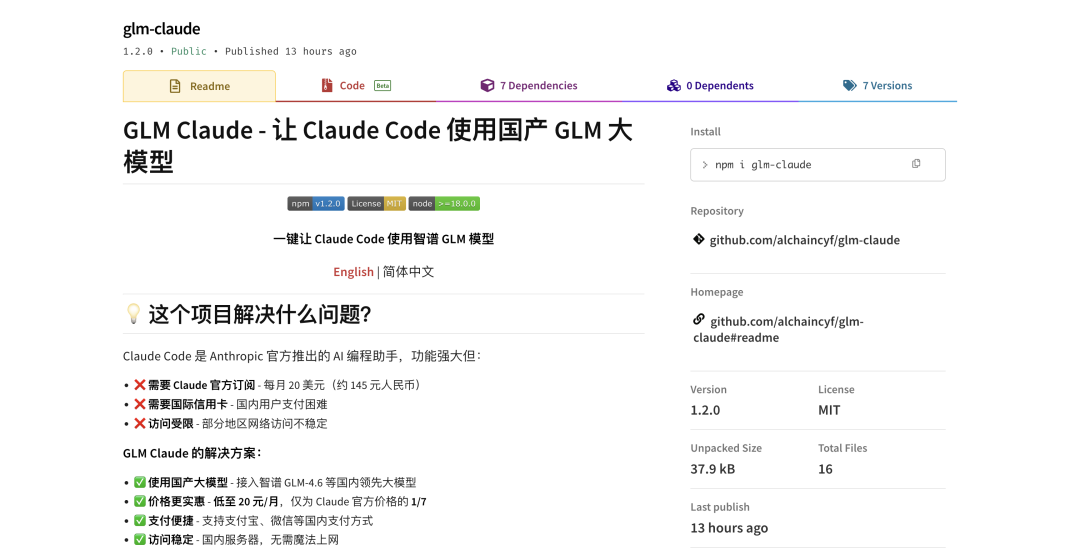This screenshot has width=1080, height=555.
Task: Switch to the Code tab
Action: (x=355, y=86)
